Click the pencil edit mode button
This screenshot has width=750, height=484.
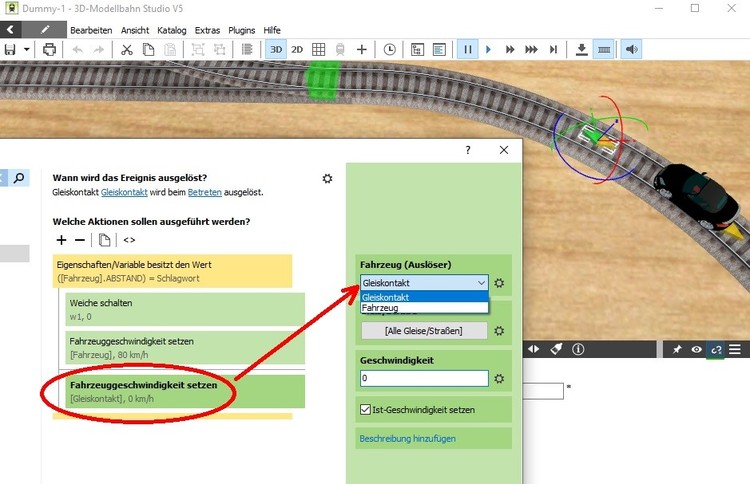coord(44,30)
